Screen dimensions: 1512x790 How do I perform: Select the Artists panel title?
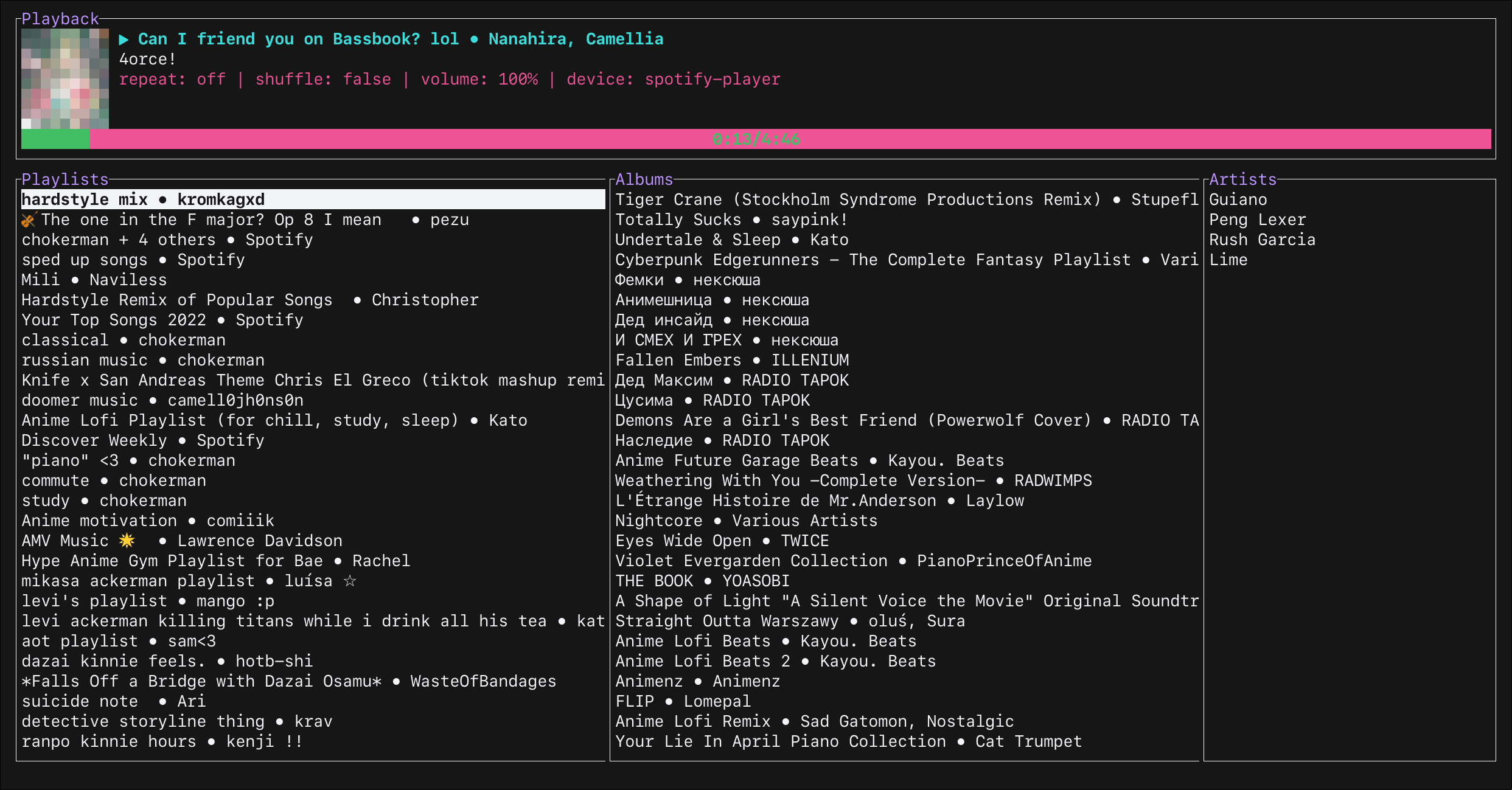1242,179
